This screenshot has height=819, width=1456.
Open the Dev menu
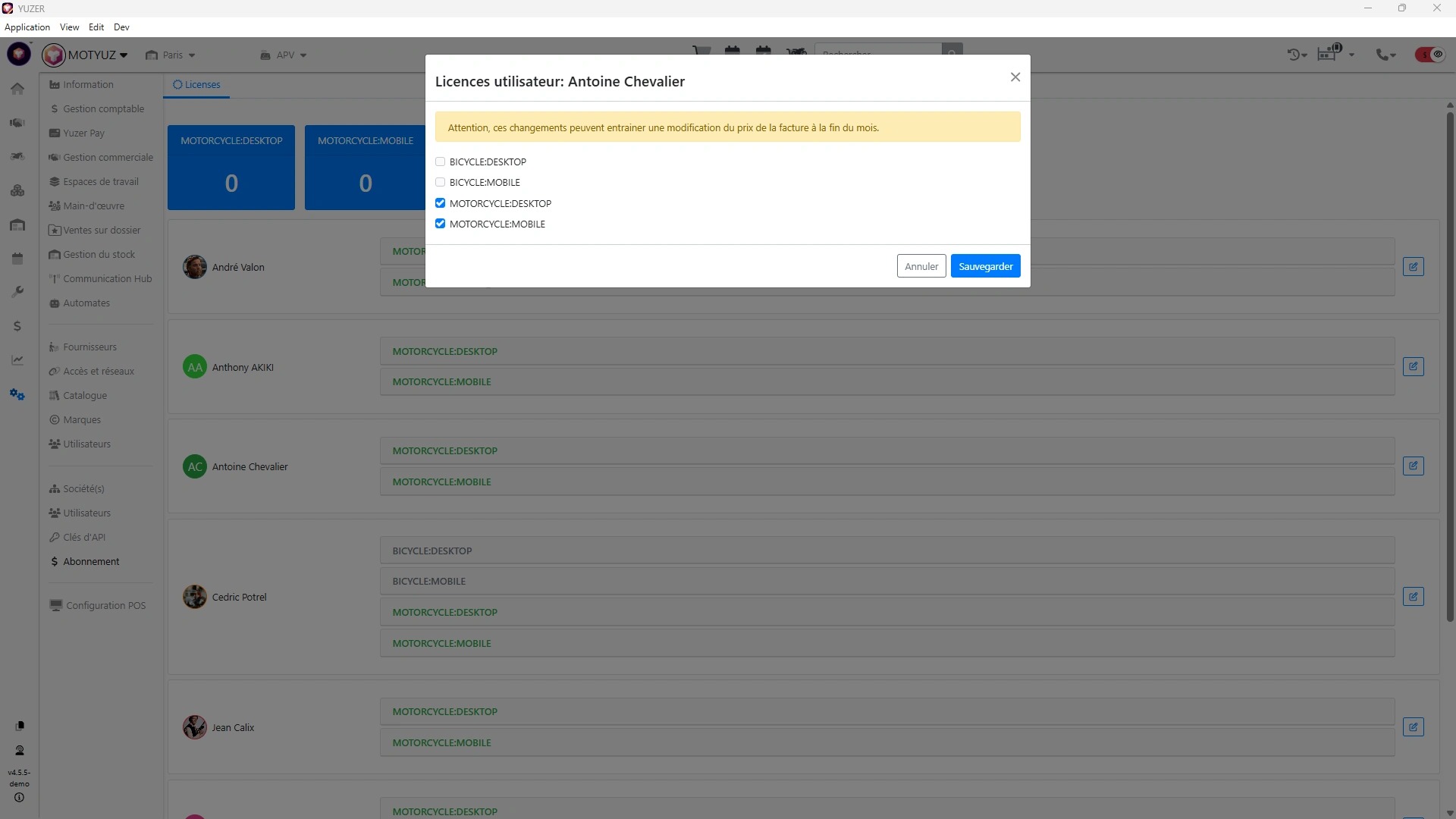pos(121,27)
